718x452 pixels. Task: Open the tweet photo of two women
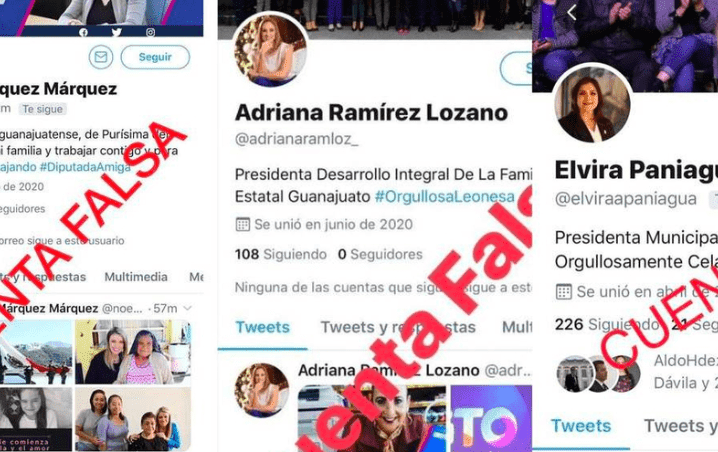tap(133, 352)
